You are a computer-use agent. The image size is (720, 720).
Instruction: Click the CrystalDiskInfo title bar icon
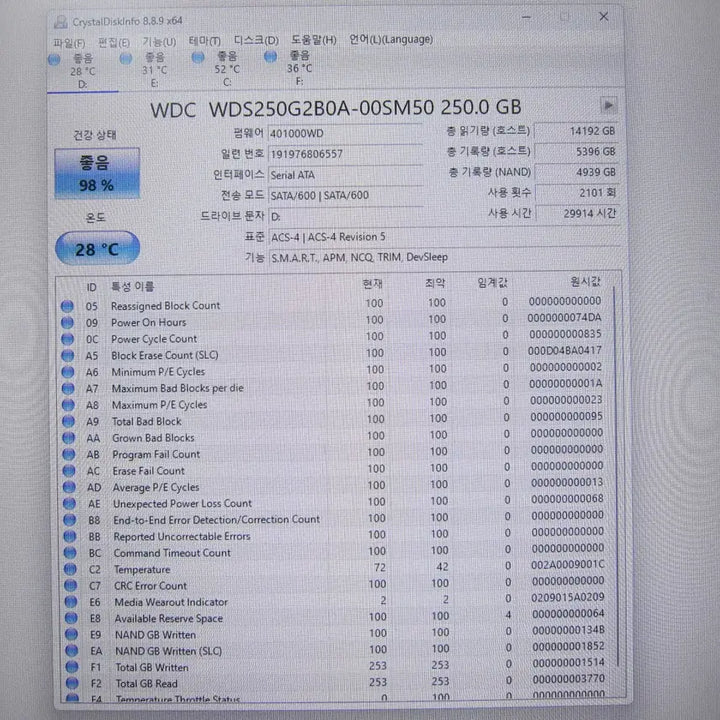coord(60,22)
